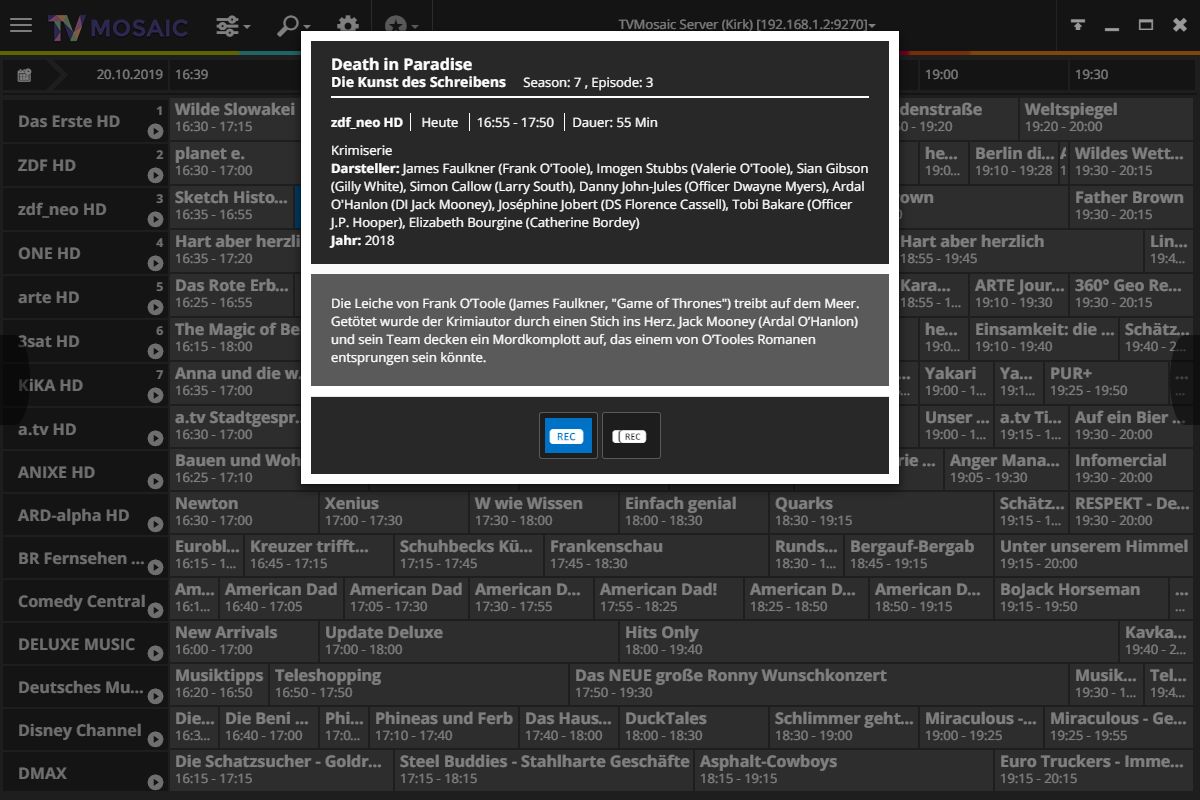
Task: Open the TVMosaic Server (Kirk) selector
Action: (747, 25)
